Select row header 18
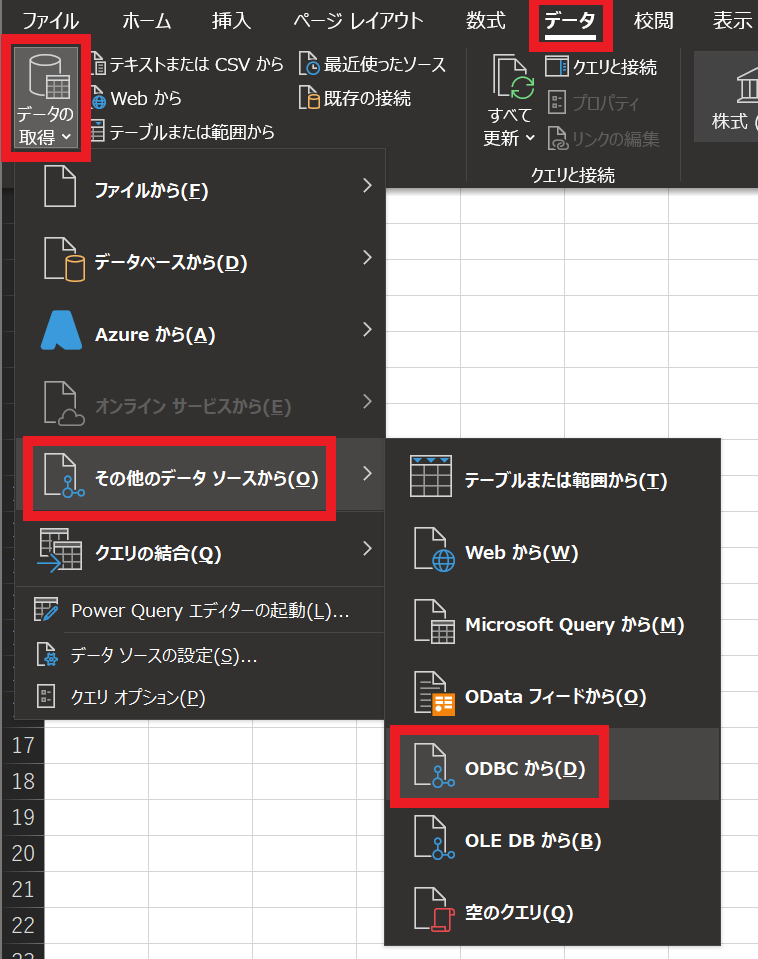This screenshot has width=758, height=959. [23, 781]
